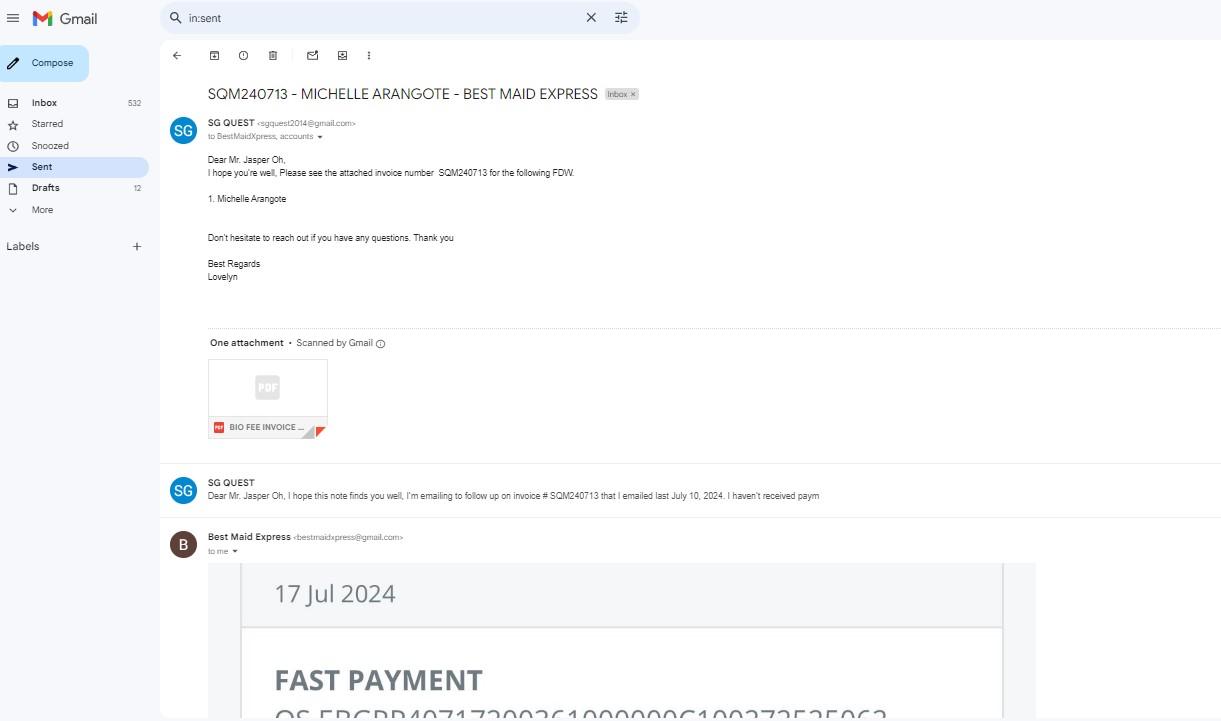Click the sgquest2014@gmail.com sender address

click(307, 123)
